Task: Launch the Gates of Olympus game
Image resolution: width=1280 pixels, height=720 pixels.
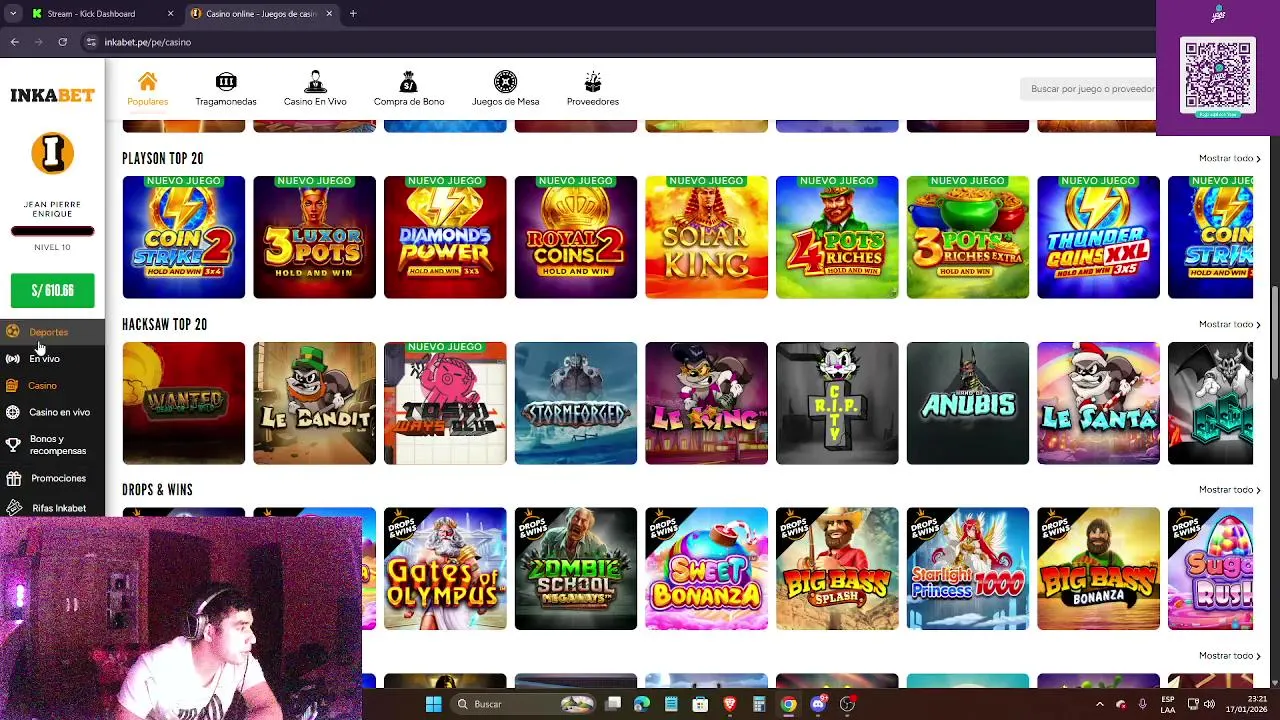Action: tap(445, 569)
